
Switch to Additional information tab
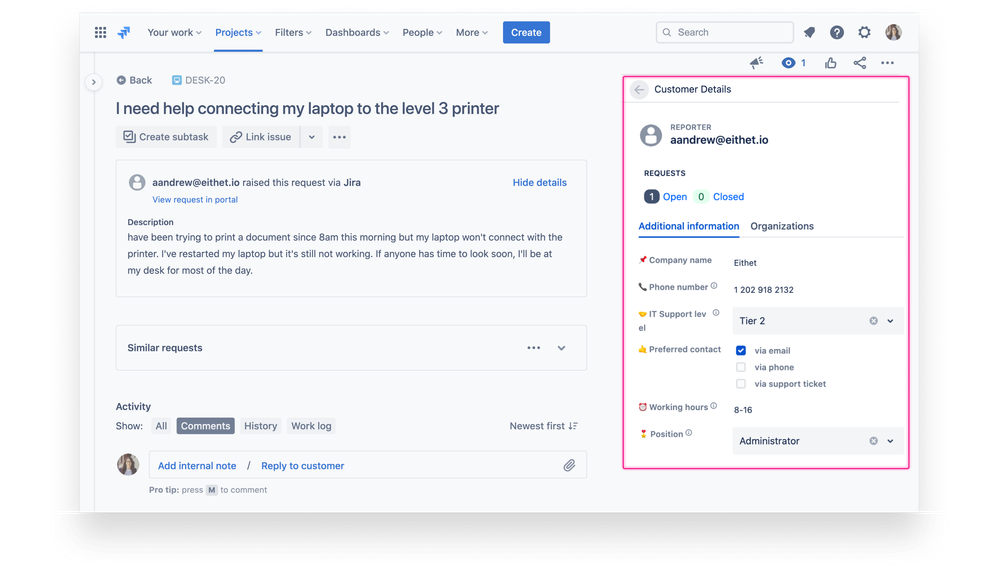click(689, 226)
